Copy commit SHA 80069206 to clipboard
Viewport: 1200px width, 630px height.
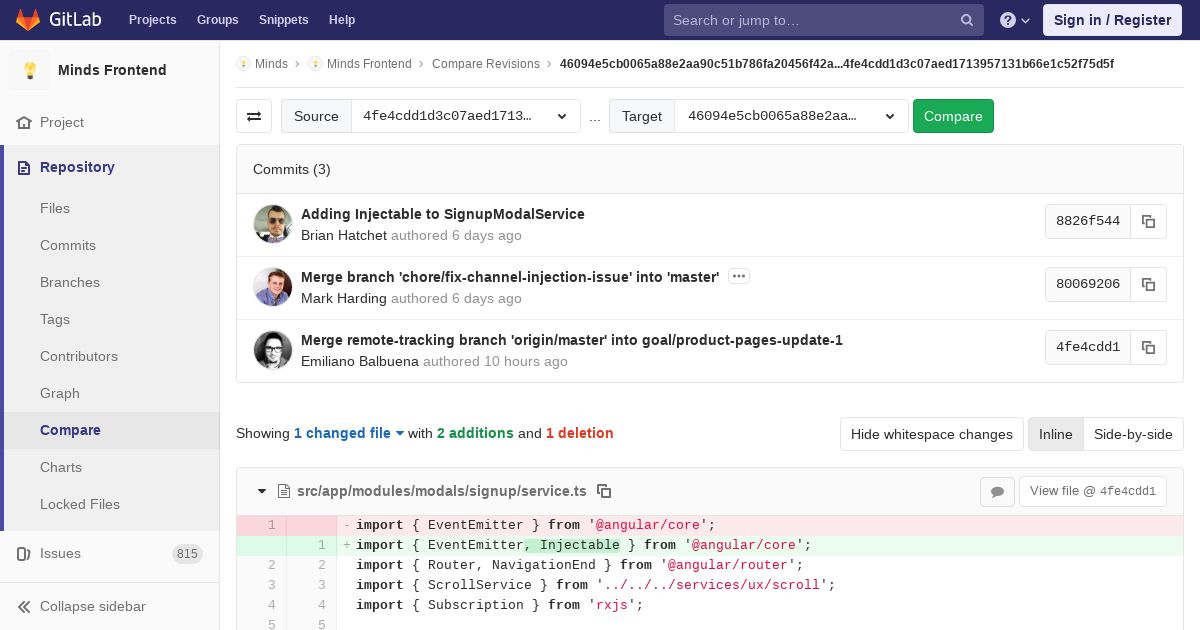pos(1148,284)
